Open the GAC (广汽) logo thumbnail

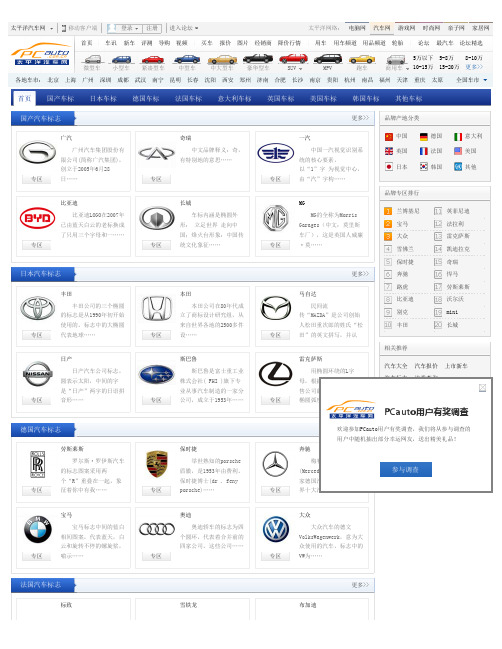[37, 153]
